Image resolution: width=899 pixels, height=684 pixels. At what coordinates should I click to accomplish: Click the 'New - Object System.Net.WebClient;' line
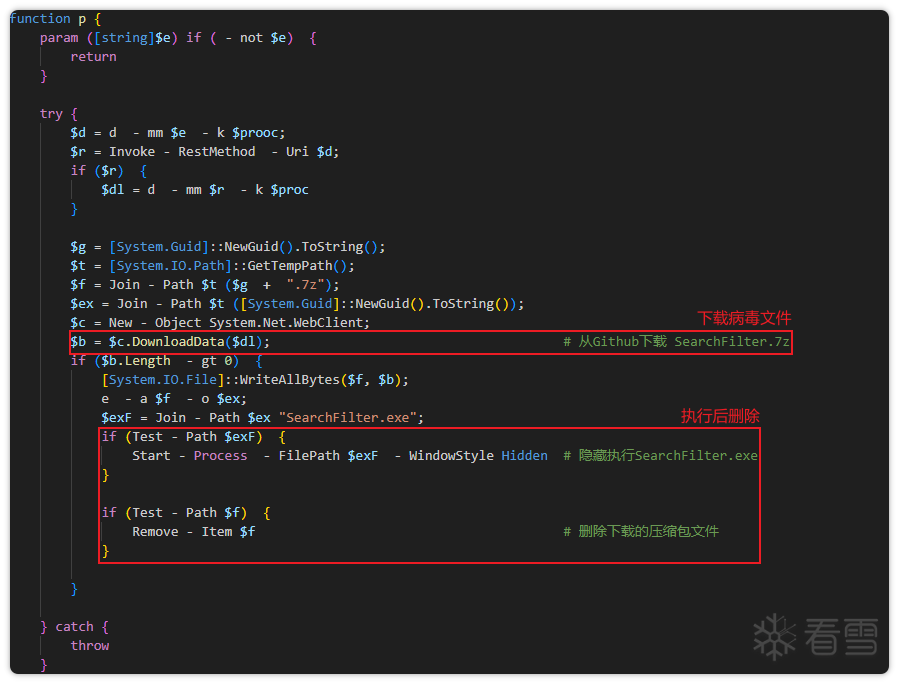click(x=220, y=323)
